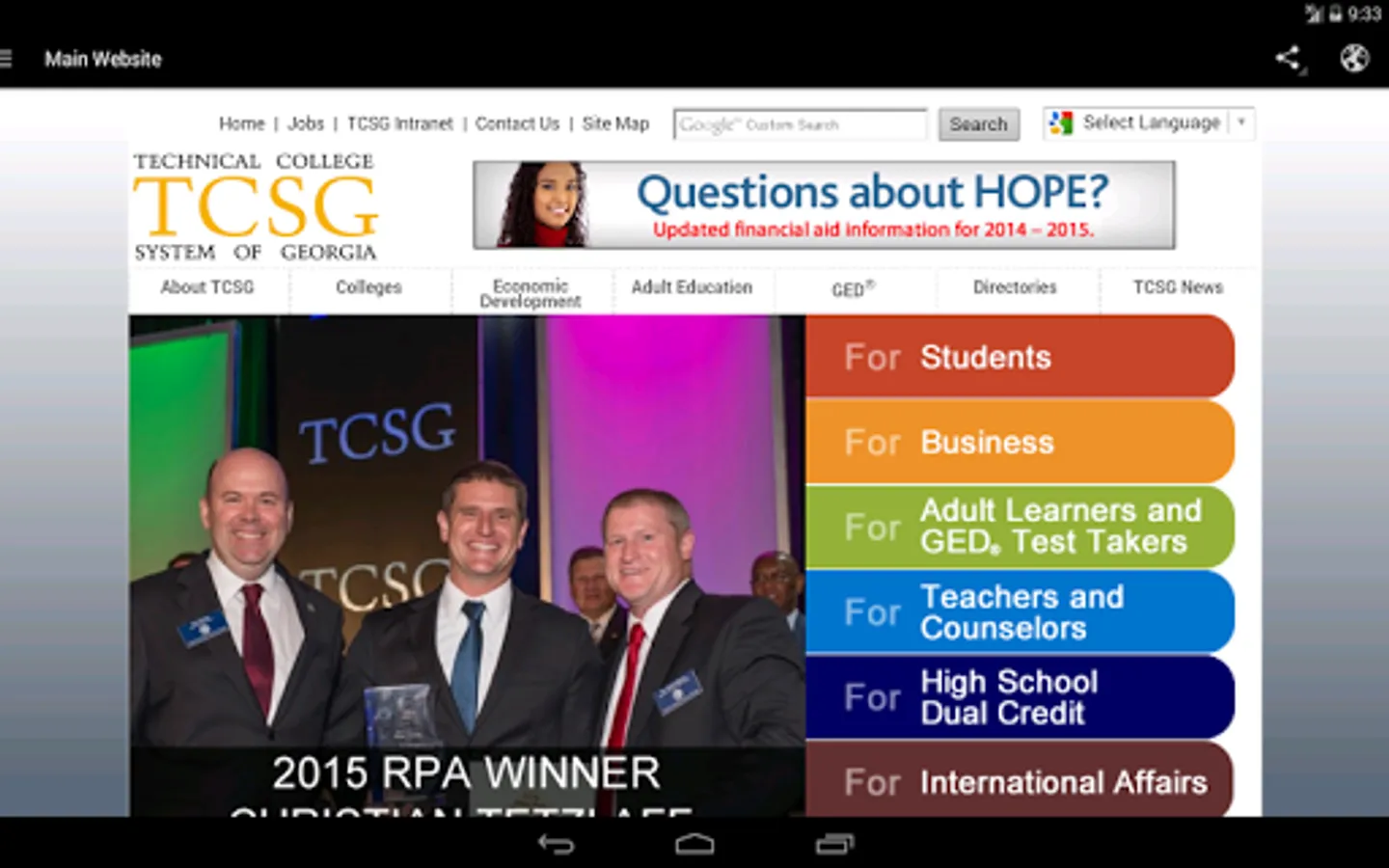This screenshot has height=868, width=1389.
Task: Open the Site Map link
Action: pyautogui.click(x=615, y=123)
